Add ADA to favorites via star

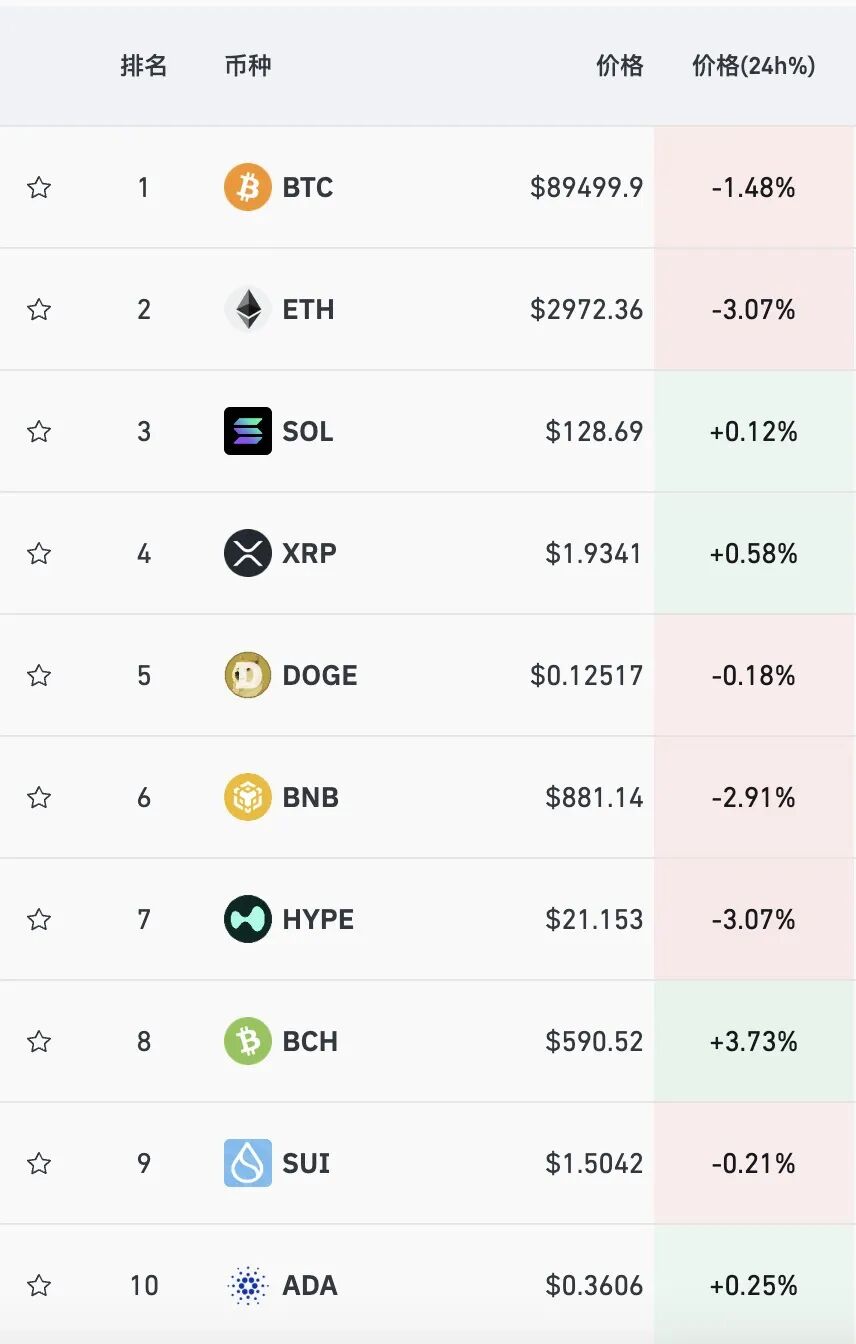click(39, 1285)
